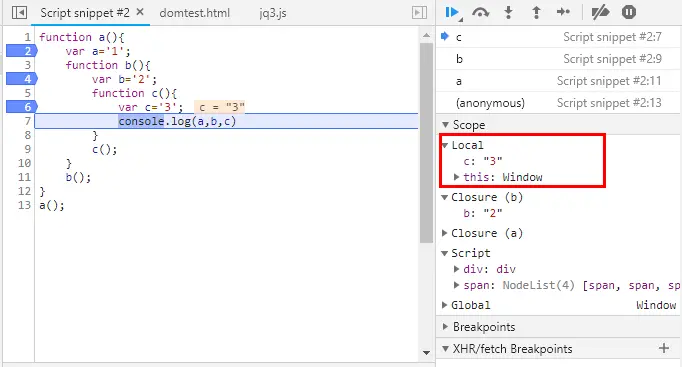Remove the breakpoint on line 4
The height and width of the screenshot is (367, 682).
(22, 79)
